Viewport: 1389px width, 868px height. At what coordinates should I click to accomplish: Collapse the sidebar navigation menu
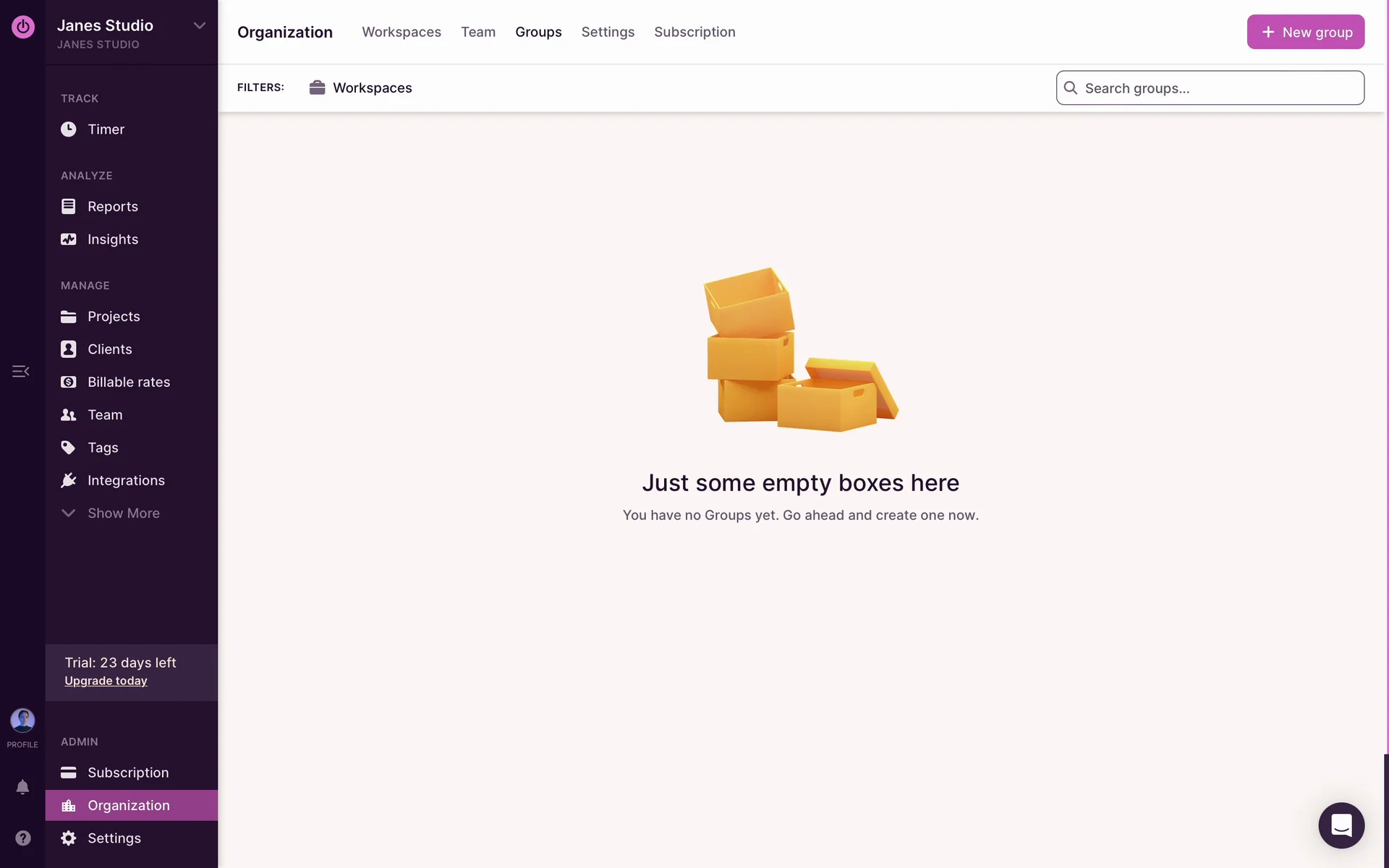20,371
